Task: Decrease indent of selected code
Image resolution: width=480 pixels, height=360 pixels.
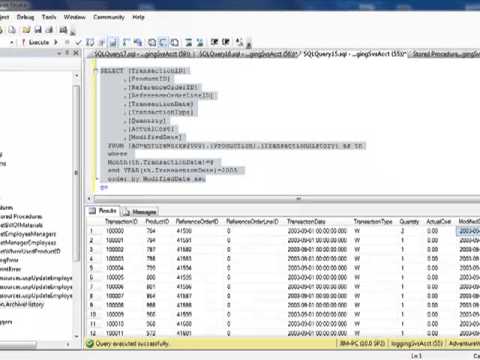Action: [214, 42]
